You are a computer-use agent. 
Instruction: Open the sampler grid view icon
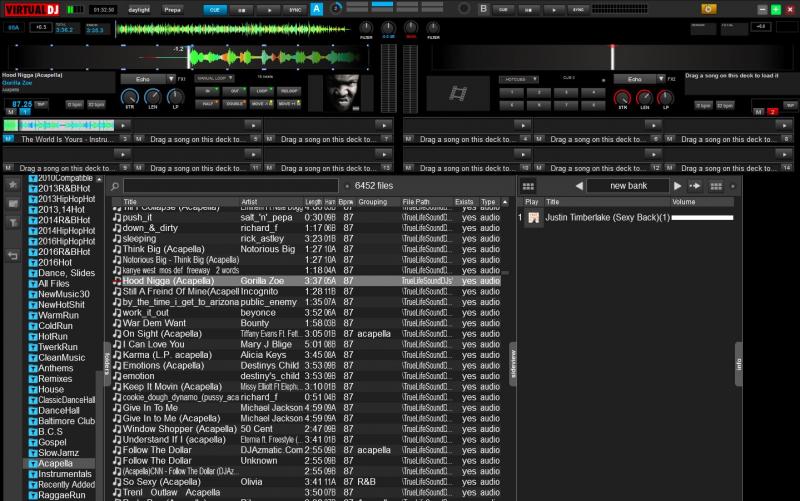click(x=528, y=186)
